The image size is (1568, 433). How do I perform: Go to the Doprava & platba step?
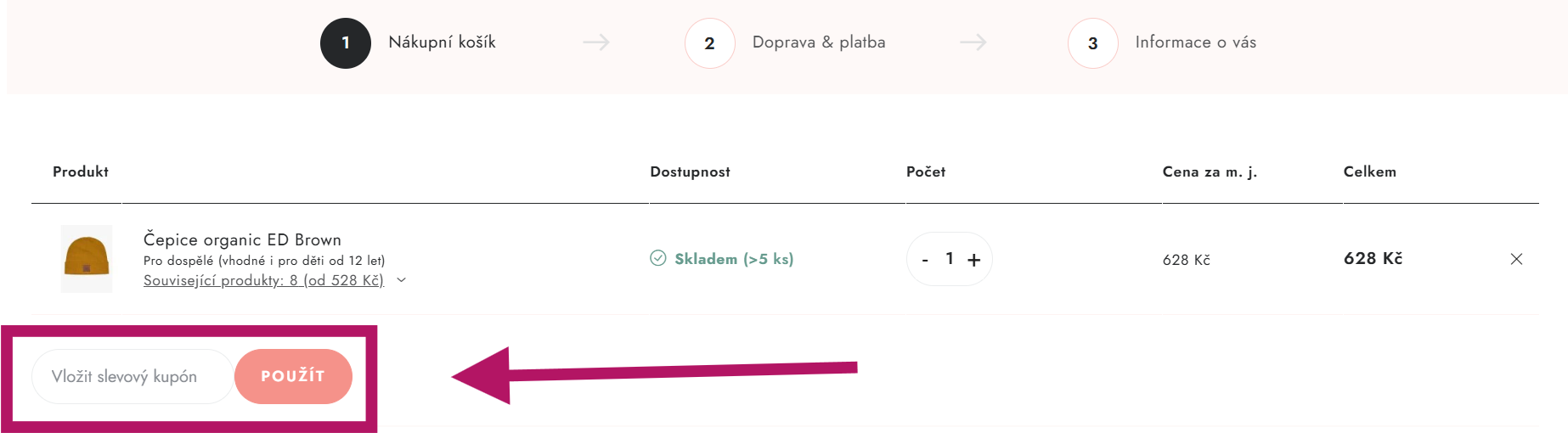click(818, 42)
